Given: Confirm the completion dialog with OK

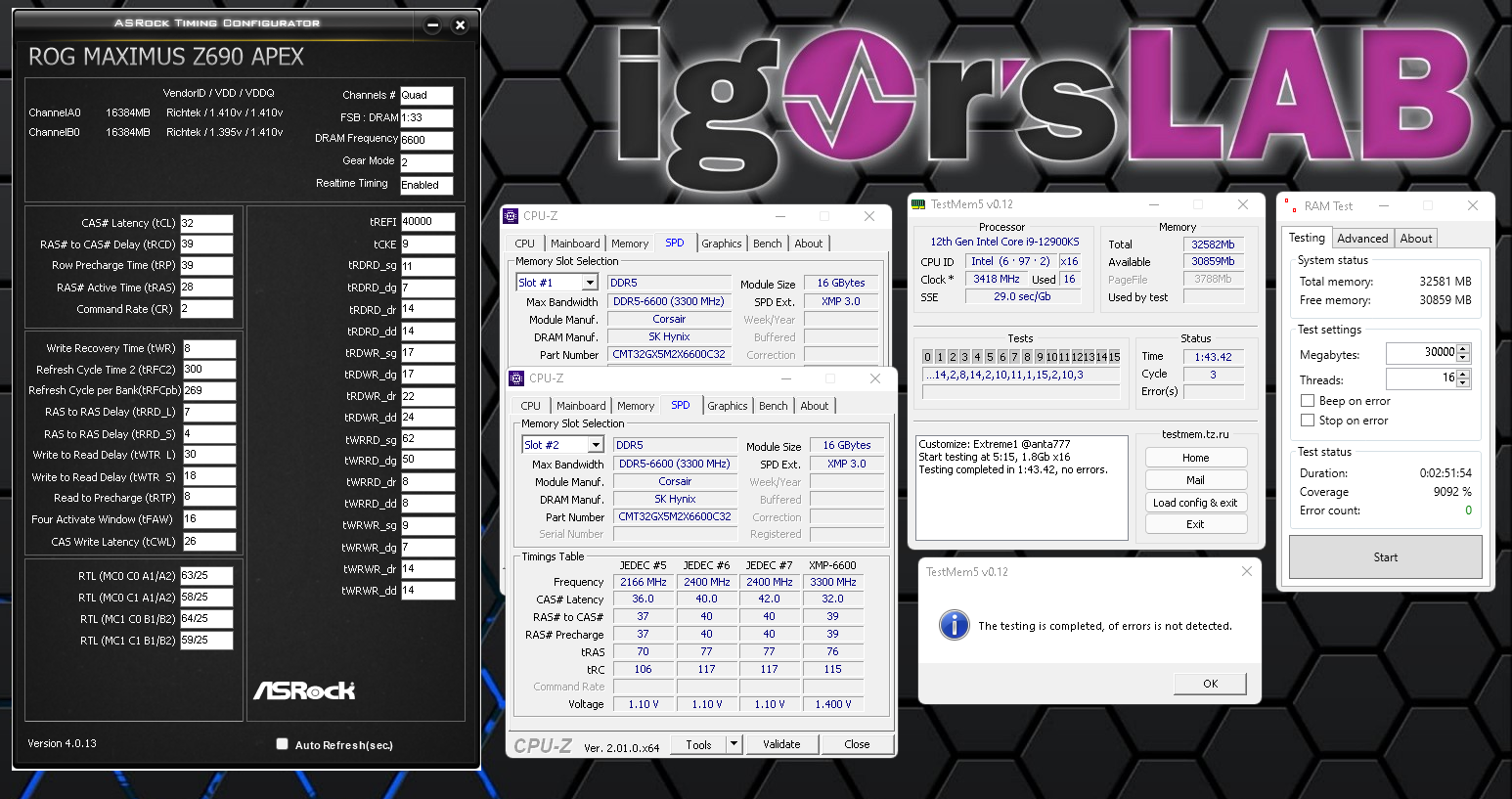Looking at the screenshot, I should [1211, 684].
